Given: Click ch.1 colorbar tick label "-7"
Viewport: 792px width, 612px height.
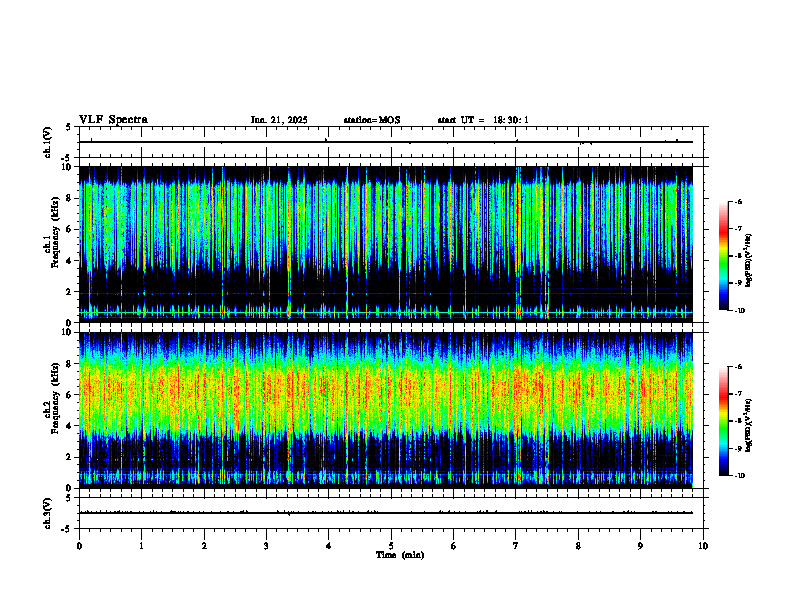Looking at the screenshot, I should click(x=738, y=229).
